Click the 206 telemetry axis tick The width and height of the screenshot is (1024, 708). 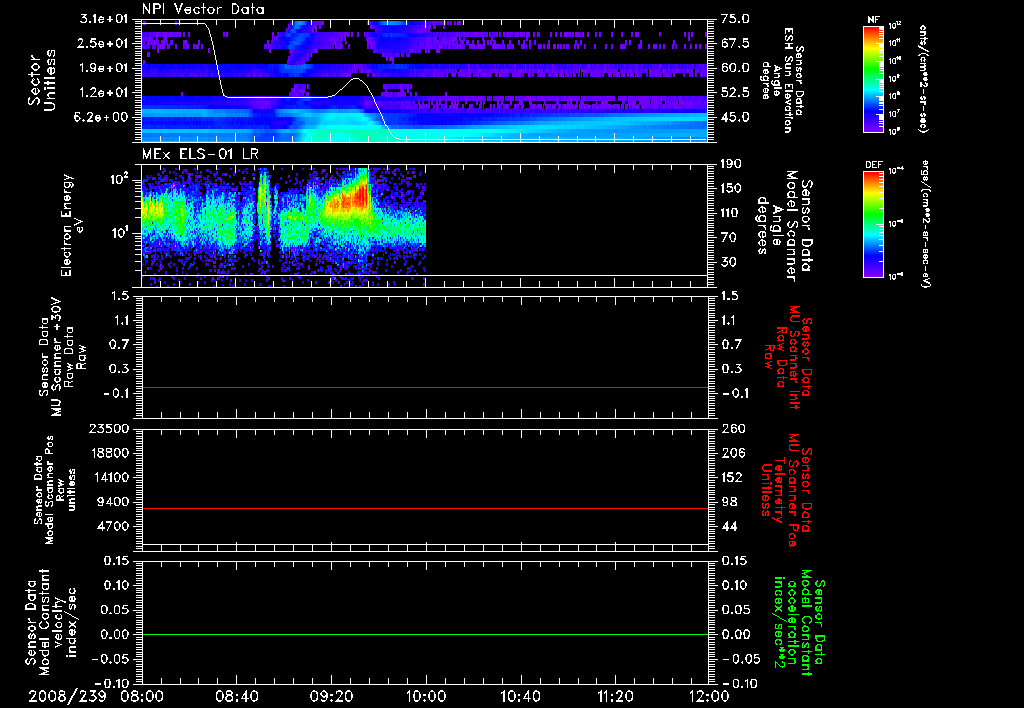tap(731, 453)
